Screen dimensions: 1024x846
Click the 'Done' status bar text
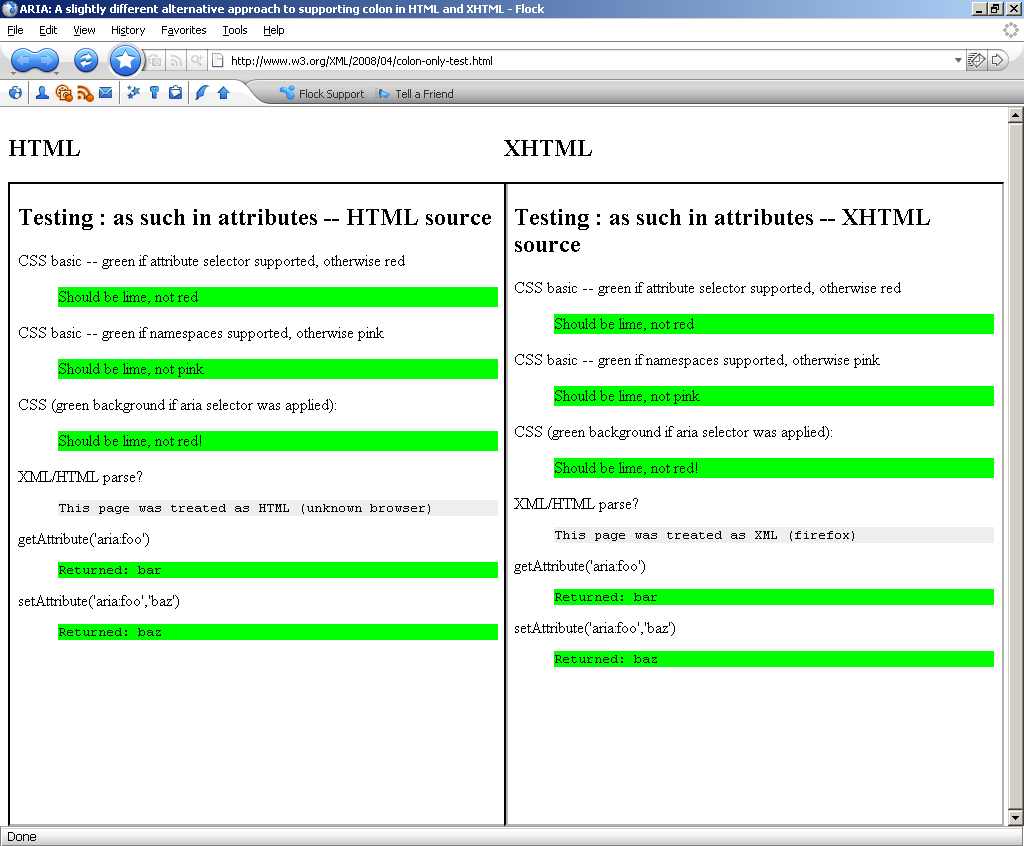pyautogui.click(x=22, y=837)
